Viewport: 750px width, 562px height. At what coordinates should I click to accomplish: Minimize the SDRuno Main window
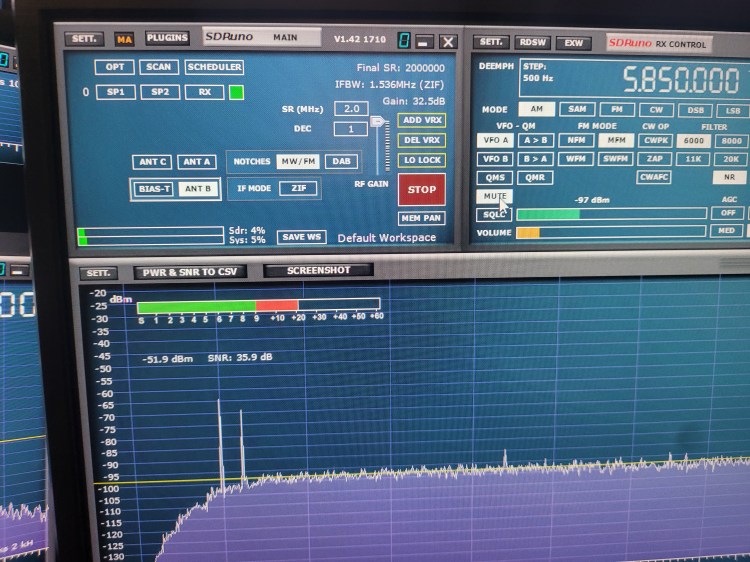[422, 42]
